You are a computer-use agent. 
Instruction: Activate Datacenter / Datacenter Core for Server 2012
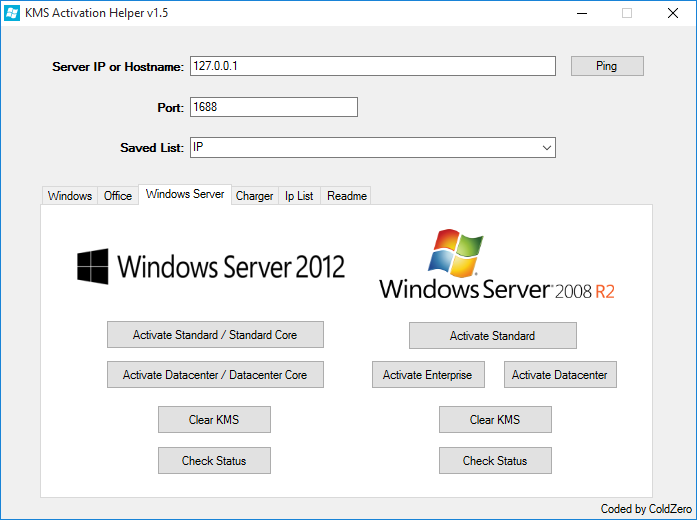pyautogui.click(x=215, y=375)
